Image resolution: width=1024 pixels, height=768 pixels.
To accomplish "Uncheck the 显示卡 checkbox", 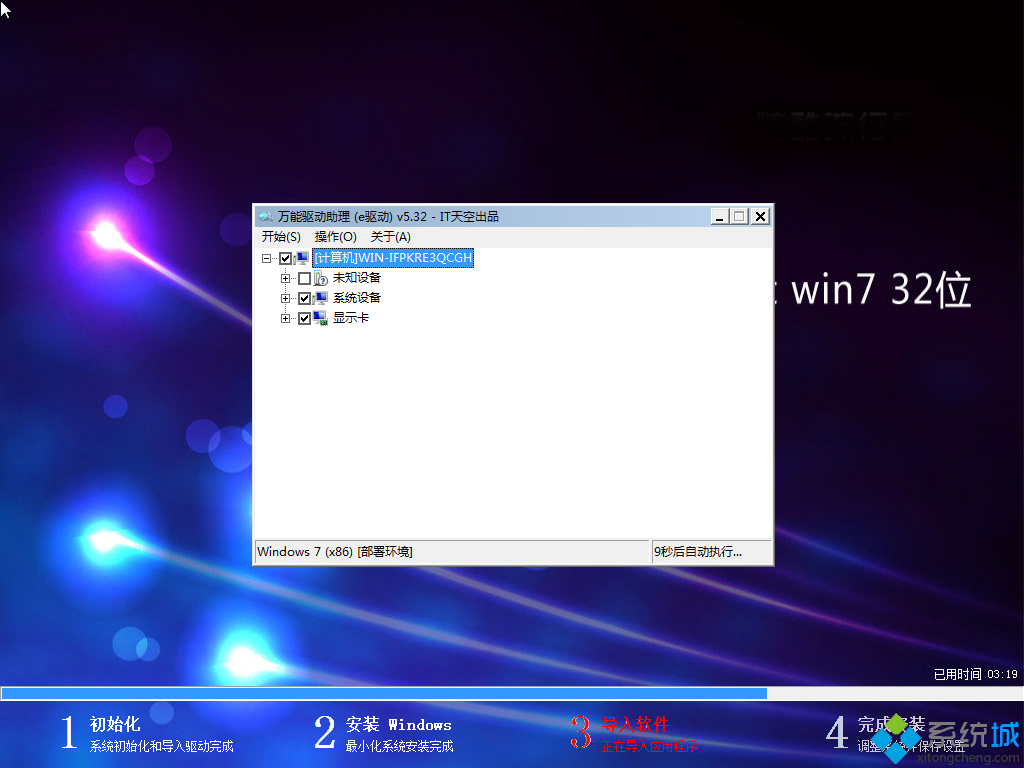I will click(x=305, y=318).
